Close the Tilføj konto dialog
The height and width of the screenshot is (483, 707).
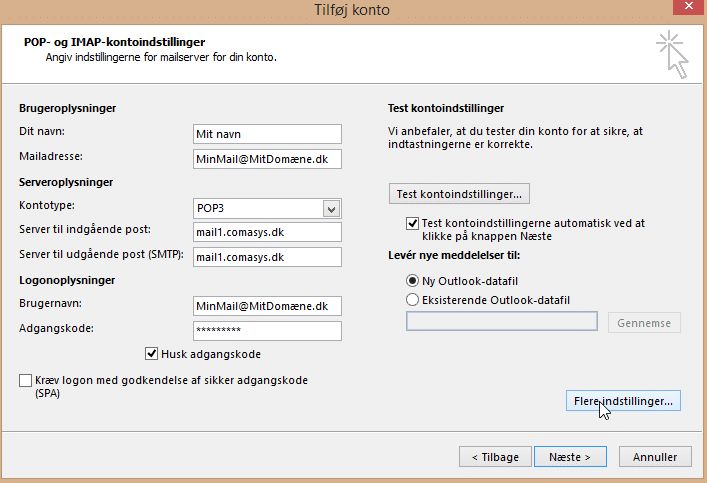[689, 6]
